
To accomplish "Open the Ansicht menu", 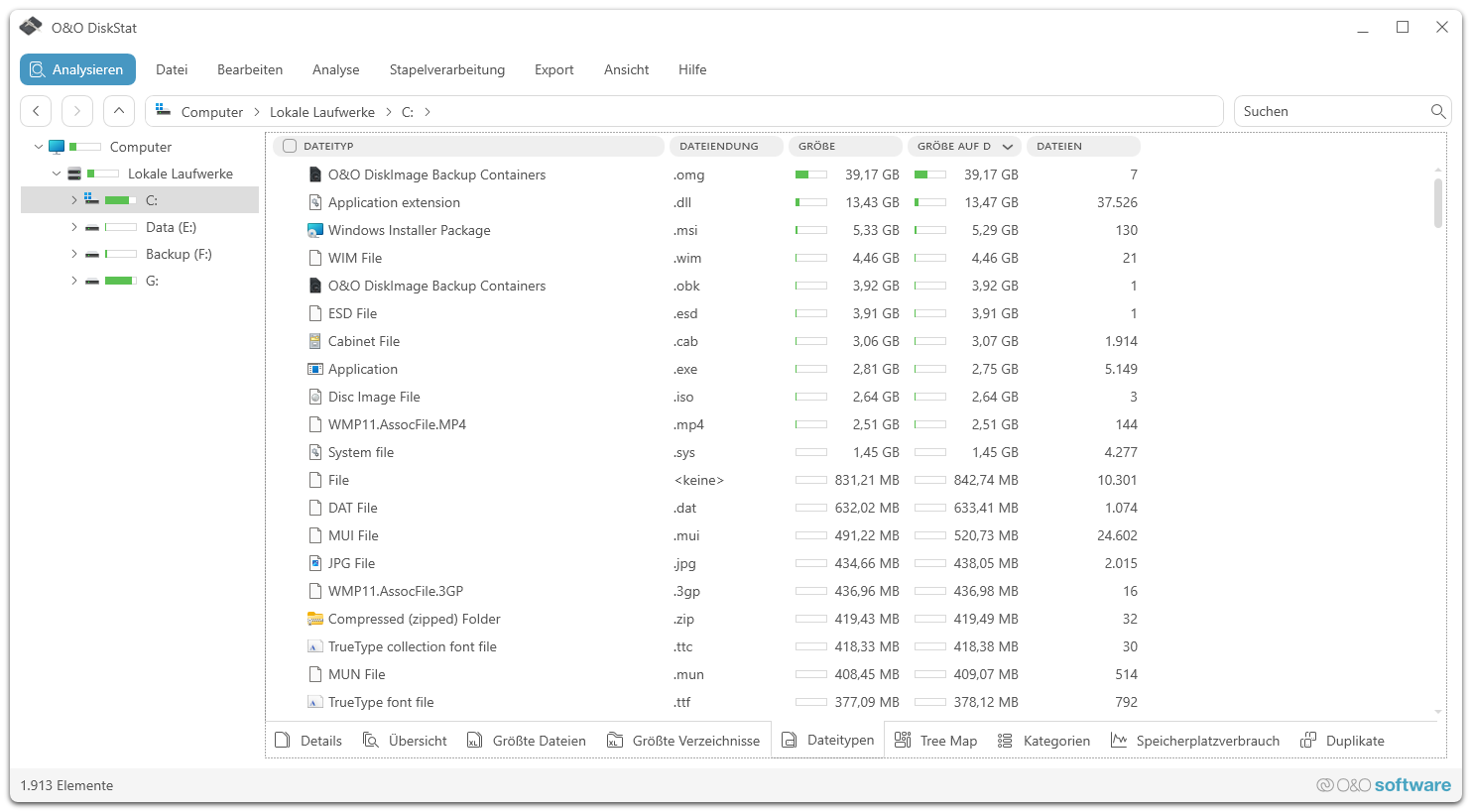I will (x=627, y=69).
